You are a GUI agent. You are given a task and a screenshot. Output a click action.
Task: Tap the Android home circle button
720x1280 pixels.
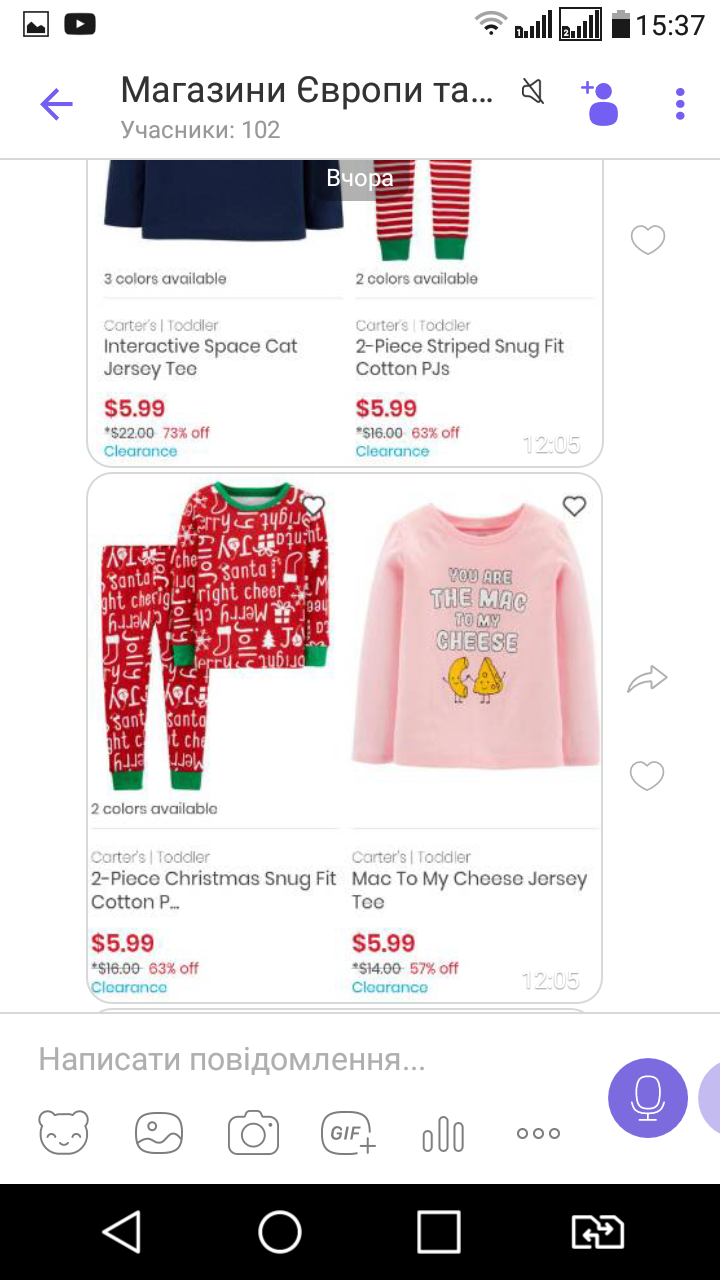coord(280,1232)
